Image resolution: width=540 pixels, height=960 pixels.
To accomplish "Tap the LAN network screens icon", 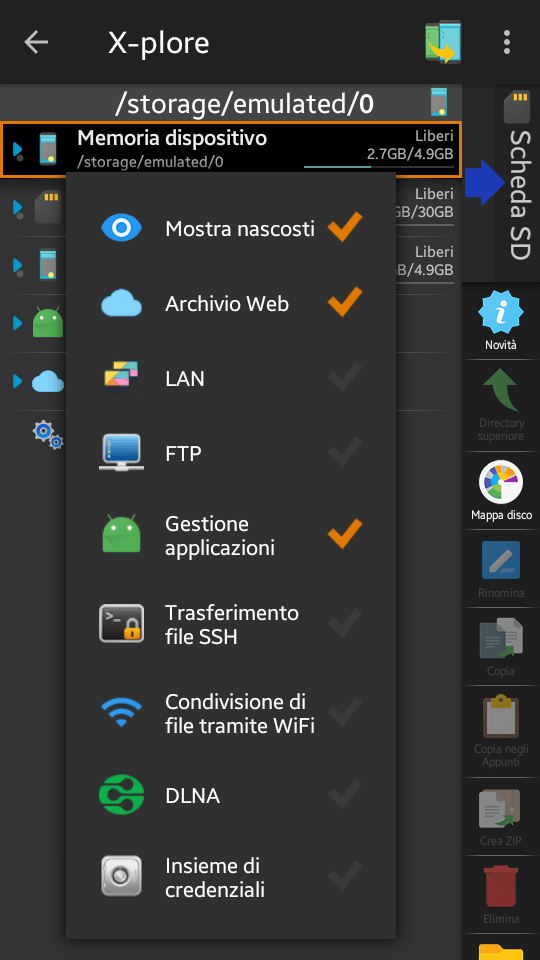I will [121, 378].
